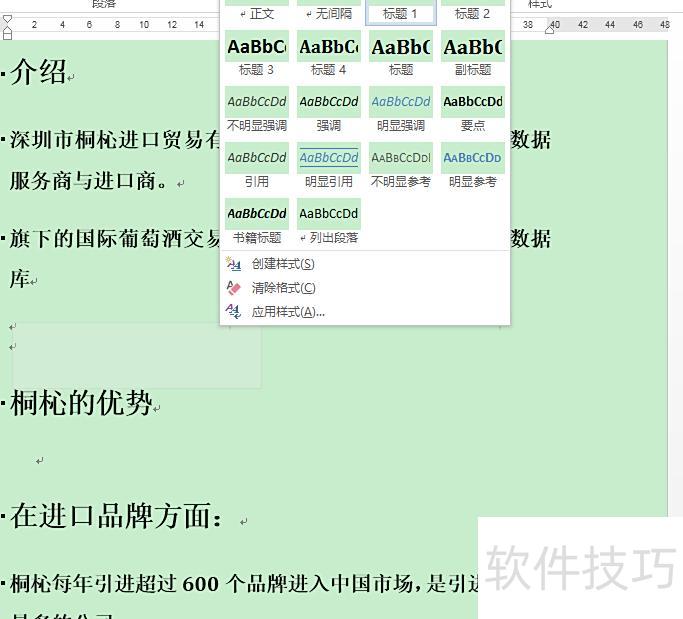The width and height of the screenshot is (683, 619).
Task: Click the line starting 桐松每年引进超过 600
Action: (244, 584)
